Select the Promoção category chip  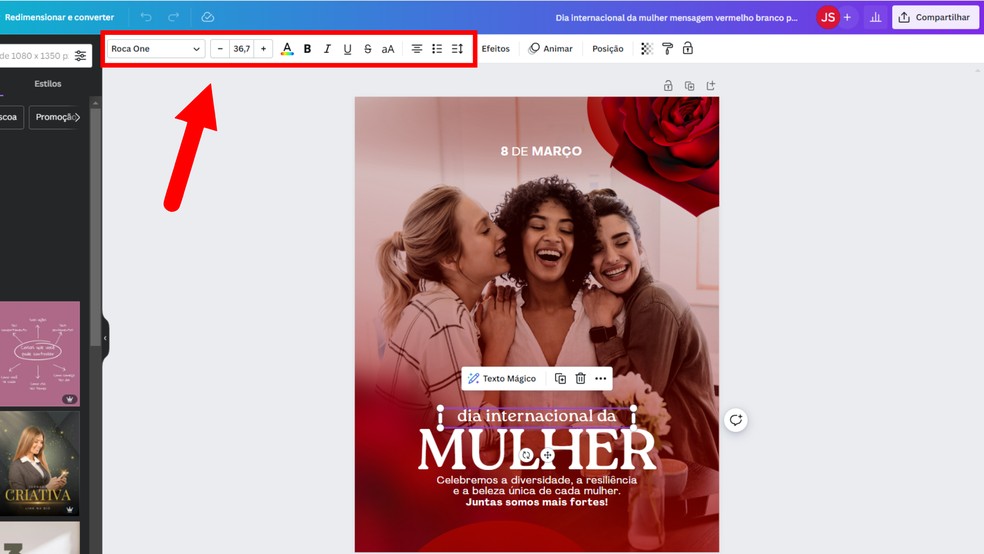coord(56,117)
